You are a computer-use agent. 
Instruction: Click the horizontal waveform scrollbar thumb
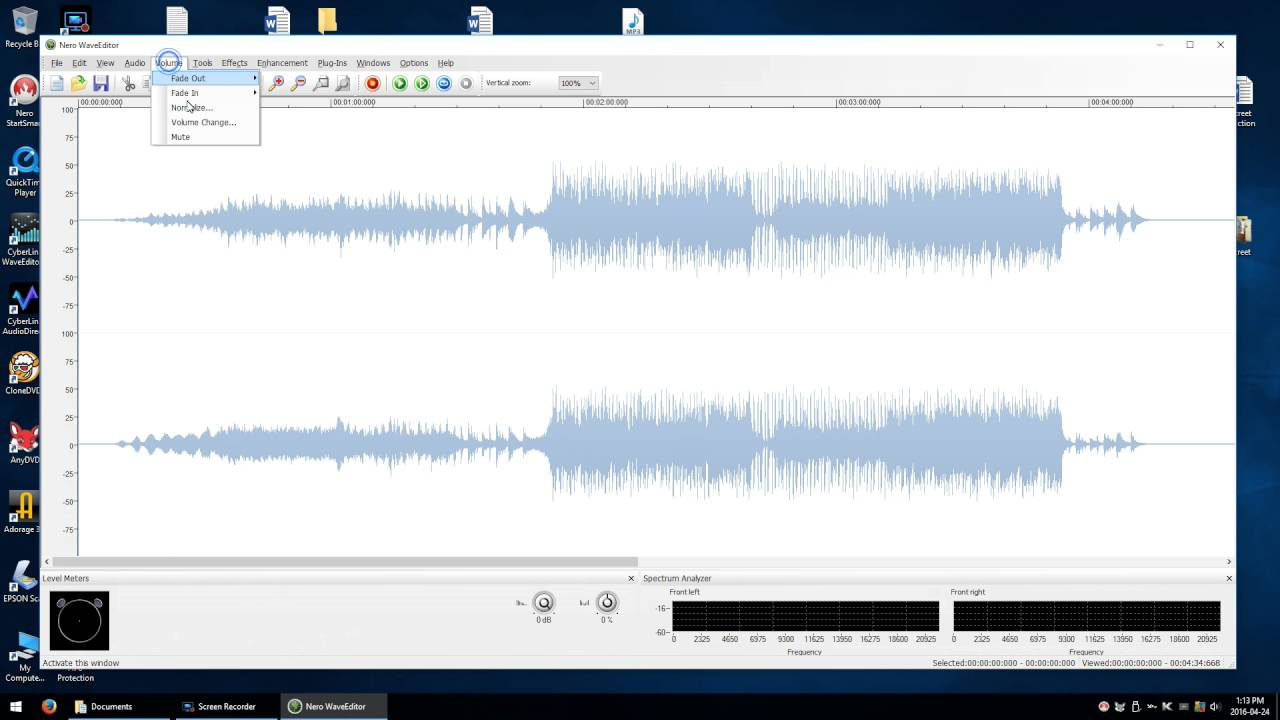345,562
